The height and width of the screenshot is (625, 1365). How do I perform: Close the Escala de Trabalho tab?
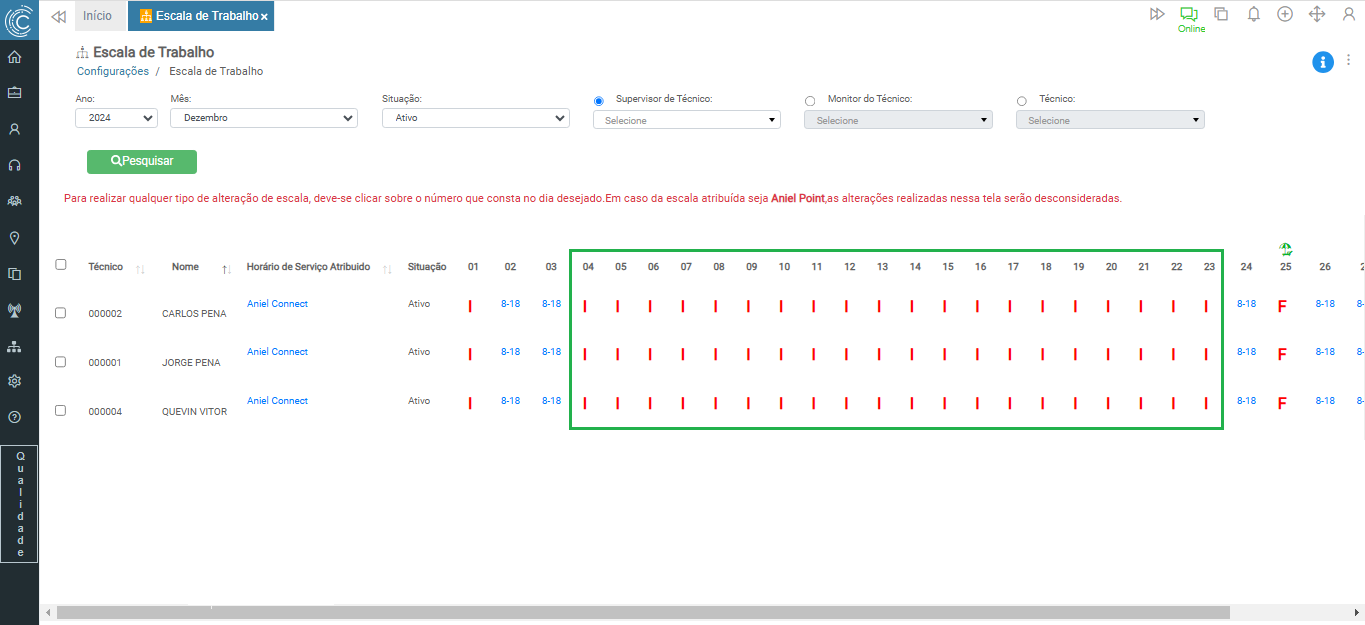point(264,17)
